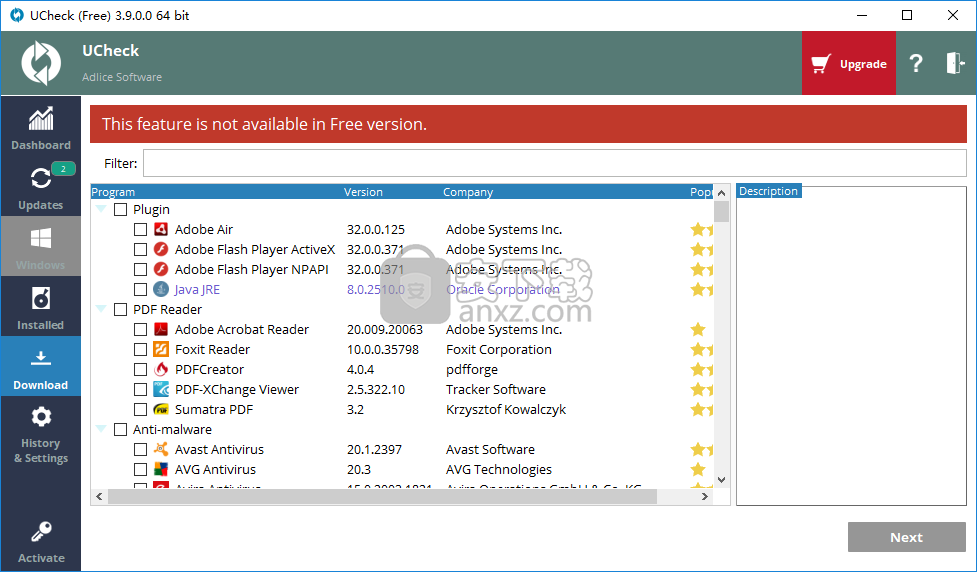The image size is (977, 572).
Task: Click the AVG Antivirus icon
Action: 161,469
